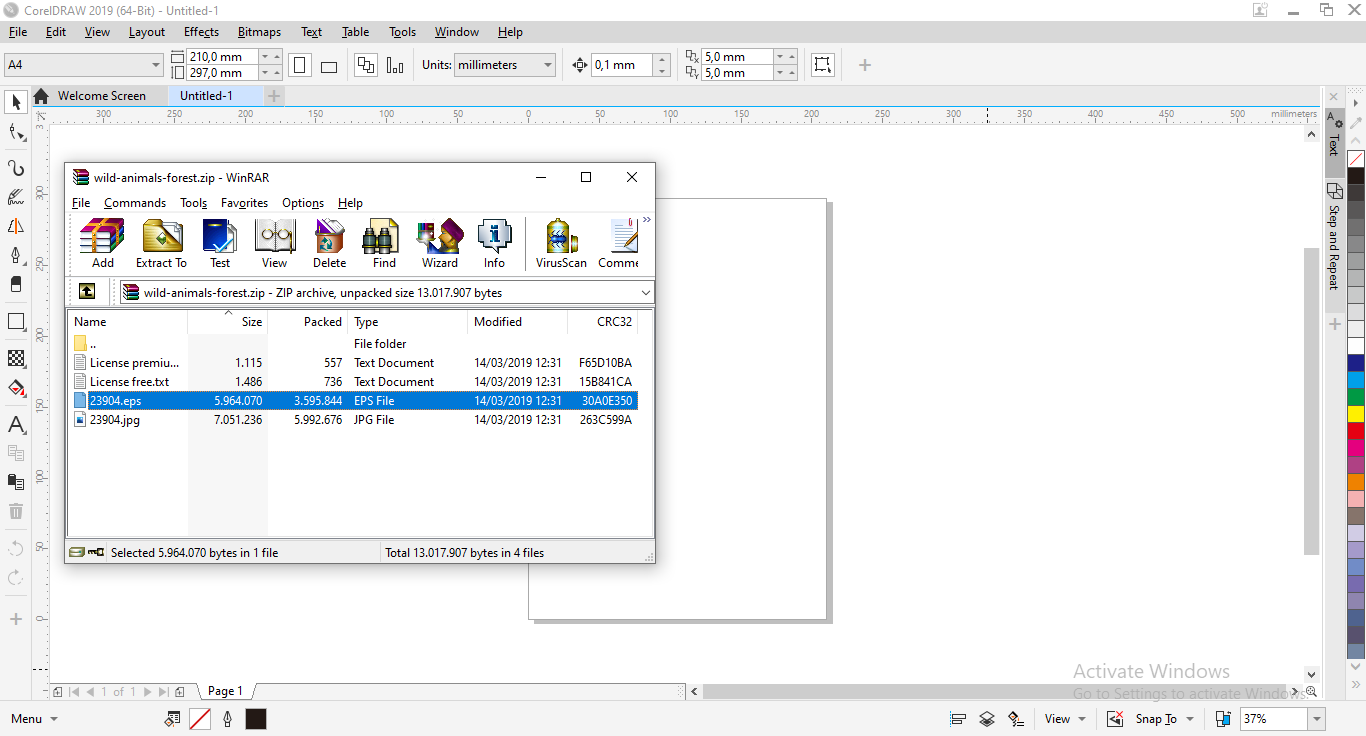Select the Freehand curve tool
The width and height of the screenshot is (1366, 736).
[16, 168]
